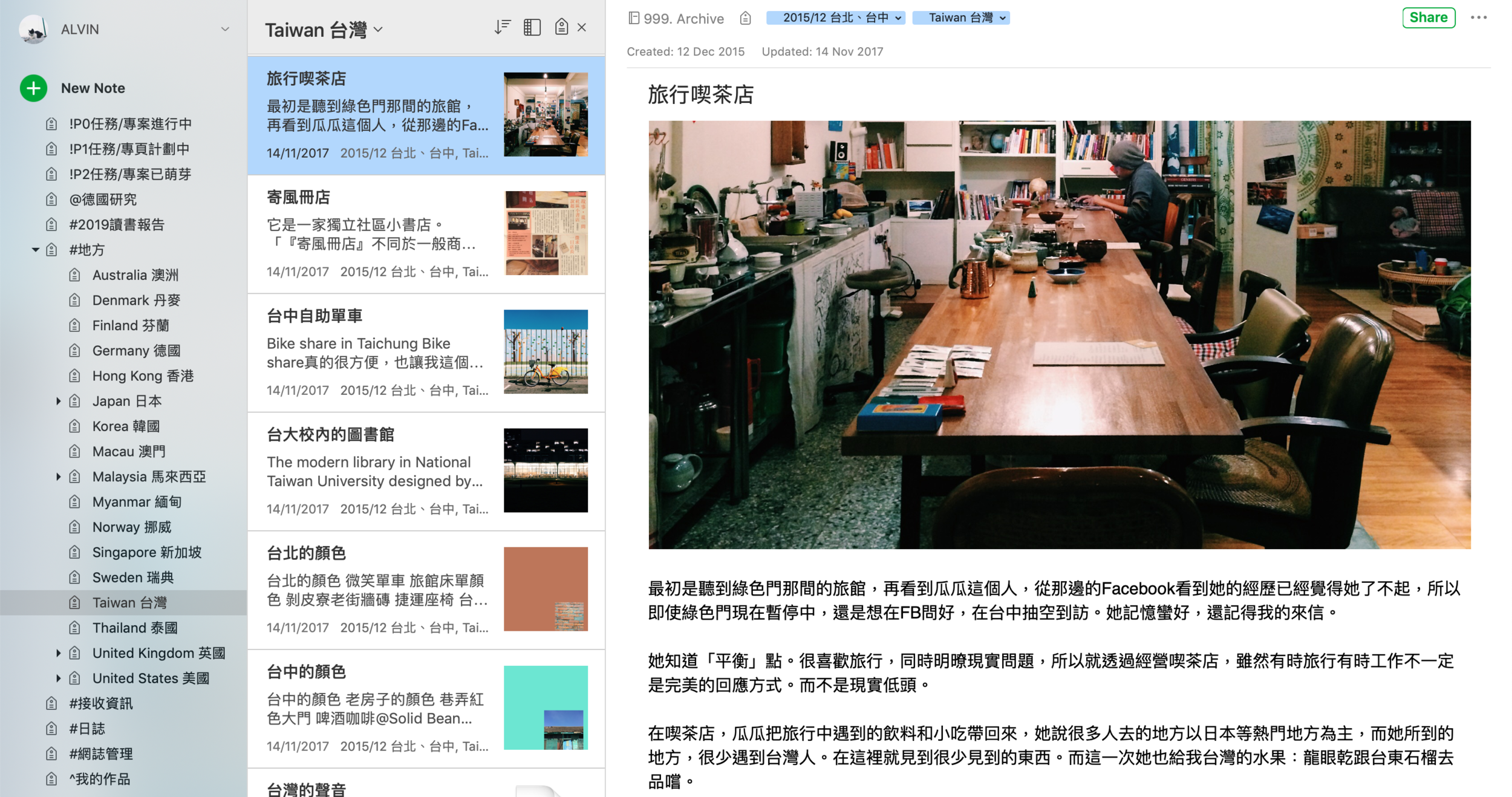Expand the Malaysia 馬來西亞 tag
Screen dimensions: 1512x797
coord(58,477)
